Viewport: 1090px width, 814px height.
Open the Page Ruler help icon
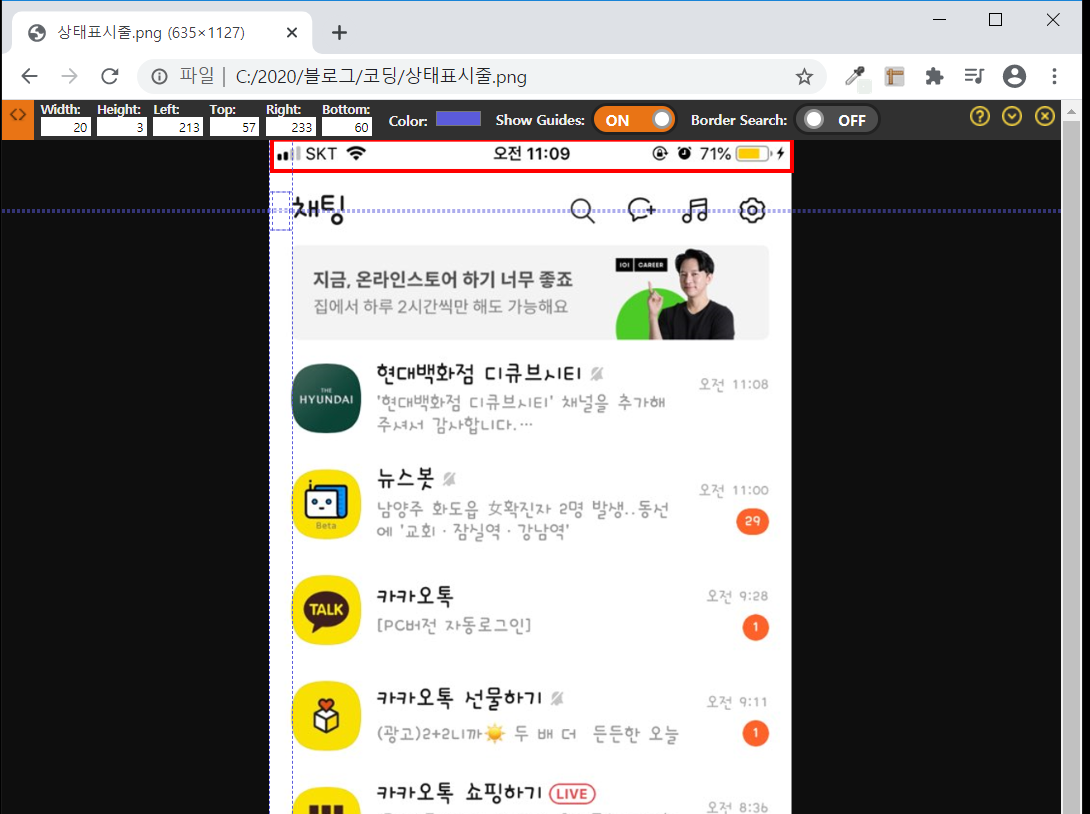point(979,116)
